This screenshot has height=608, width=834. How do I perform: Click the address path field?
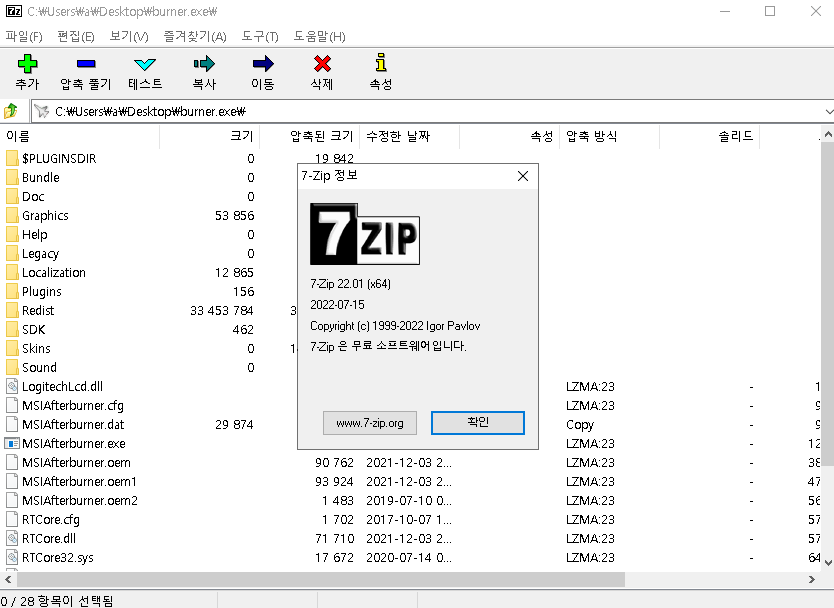(x=426, y=111)
